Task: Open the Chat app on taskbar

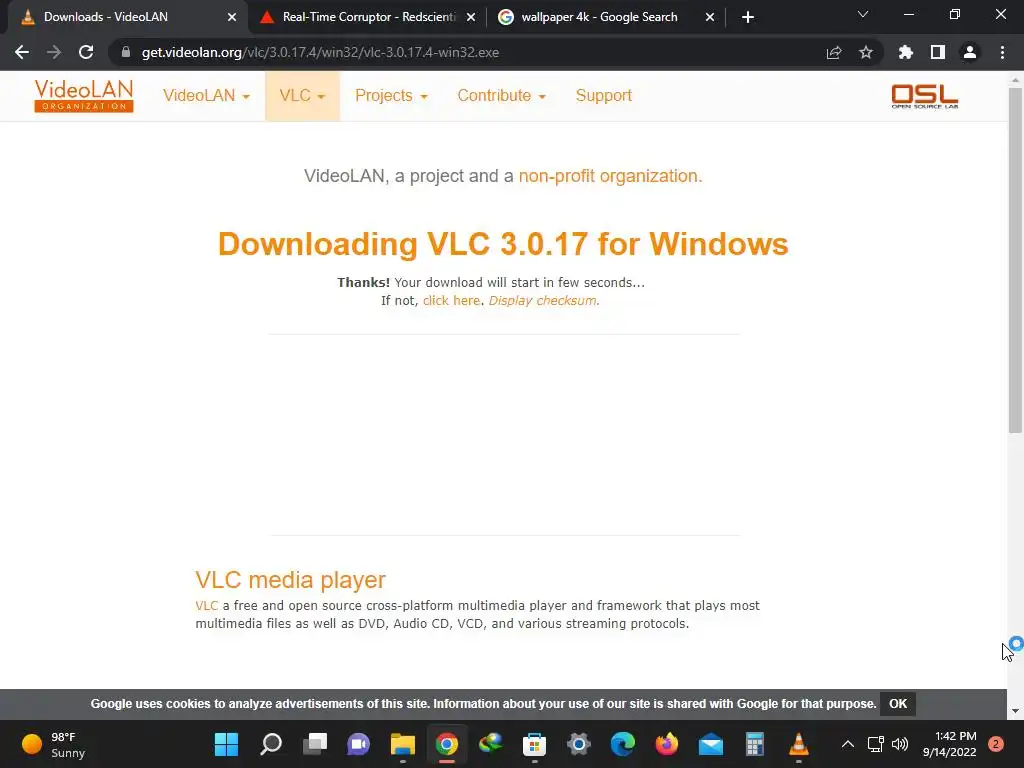Action: [x=359, y=744]
